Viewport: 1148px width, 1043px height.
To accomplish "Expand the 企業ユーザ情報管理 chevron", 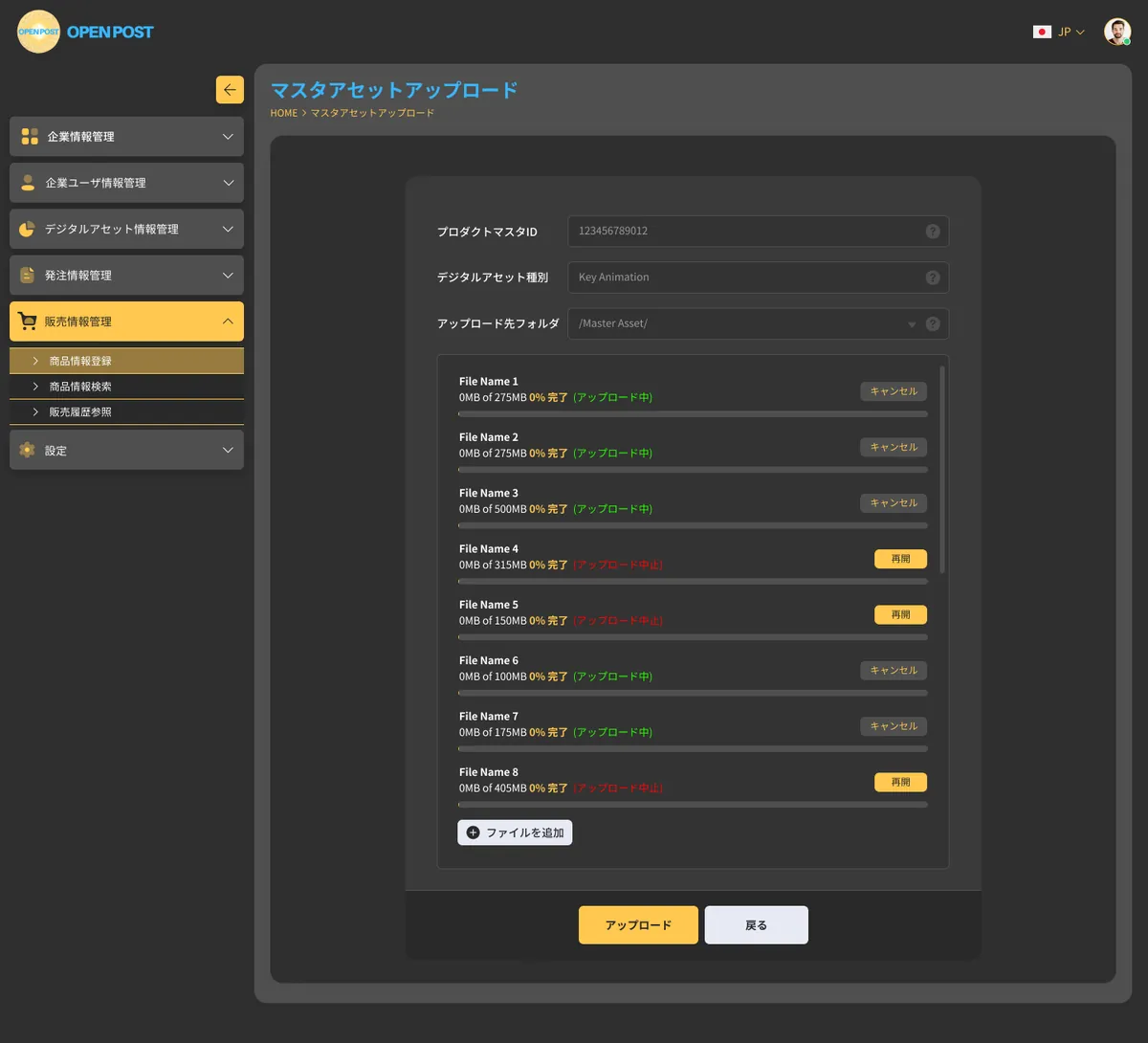I will click(x=228, y=183).
